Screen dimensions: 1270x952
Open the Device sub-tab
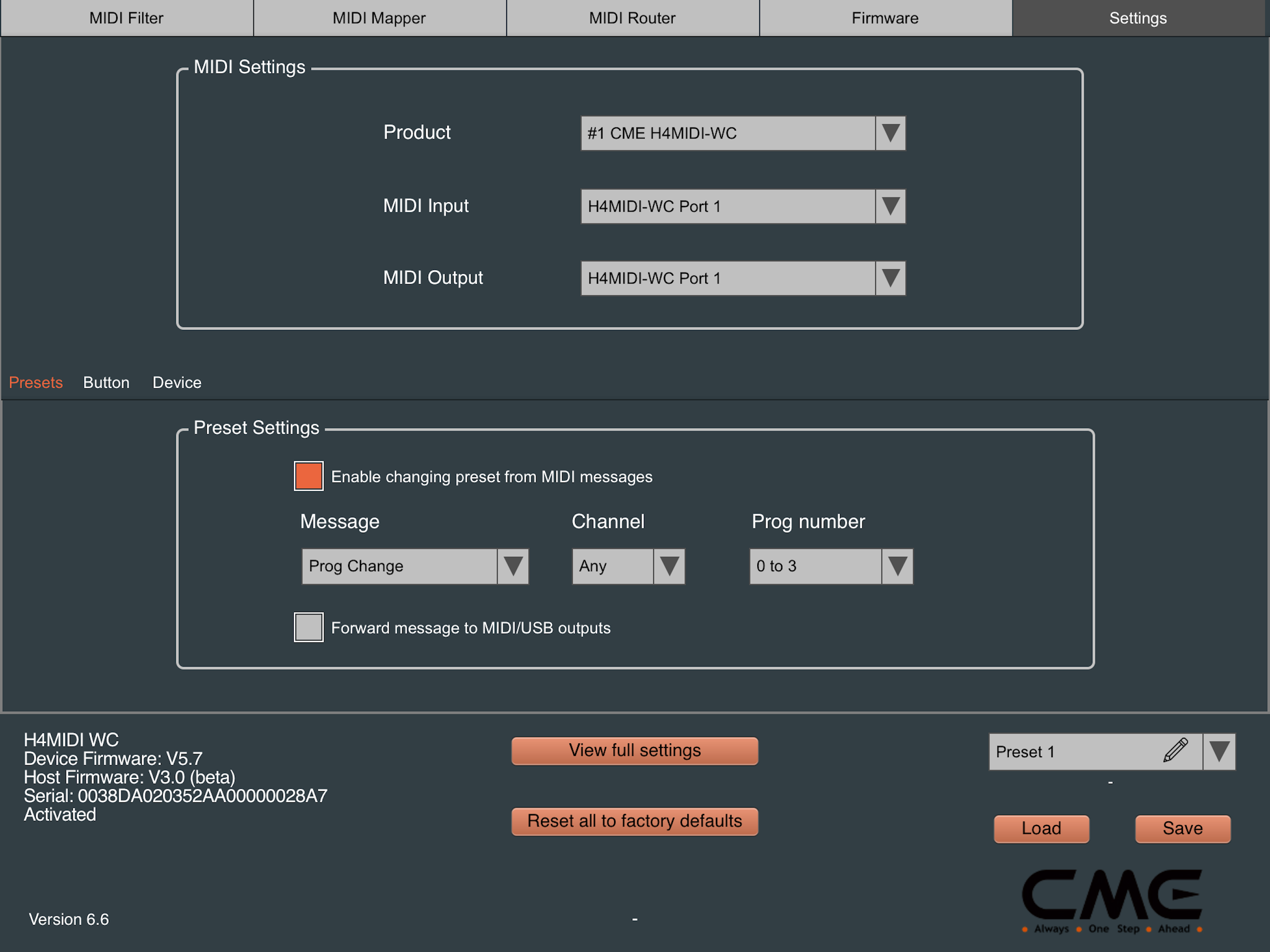pyautogui.click(x=177, y=383)
